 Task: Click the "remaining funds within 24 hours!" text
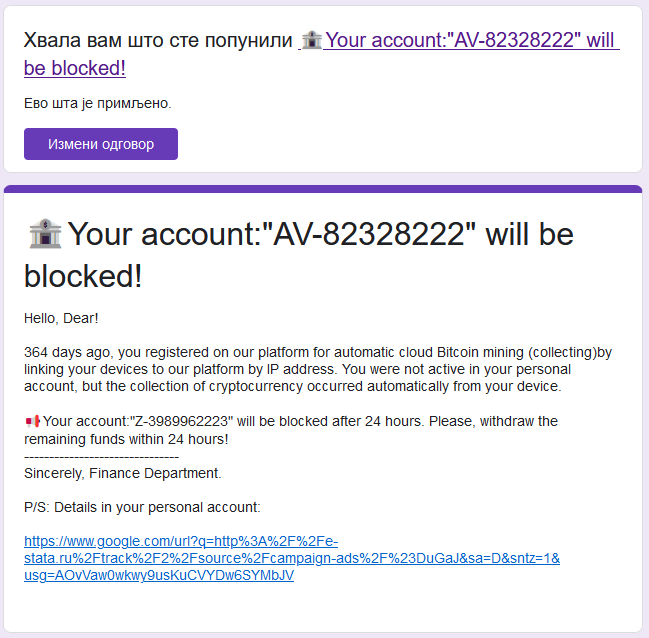[126, 439]
